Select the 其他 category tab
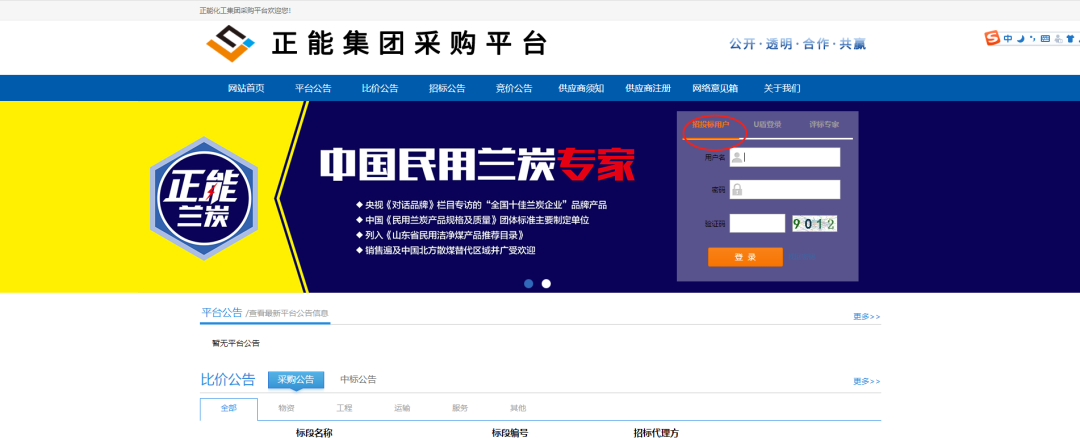 [518, 408]
